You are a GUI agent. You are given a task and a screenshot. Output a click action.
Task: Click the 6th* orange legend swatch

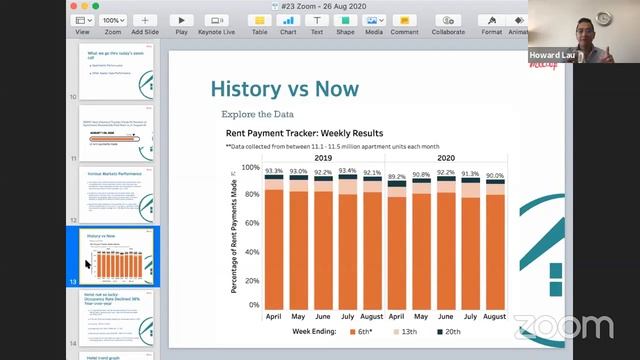[353, 332]
